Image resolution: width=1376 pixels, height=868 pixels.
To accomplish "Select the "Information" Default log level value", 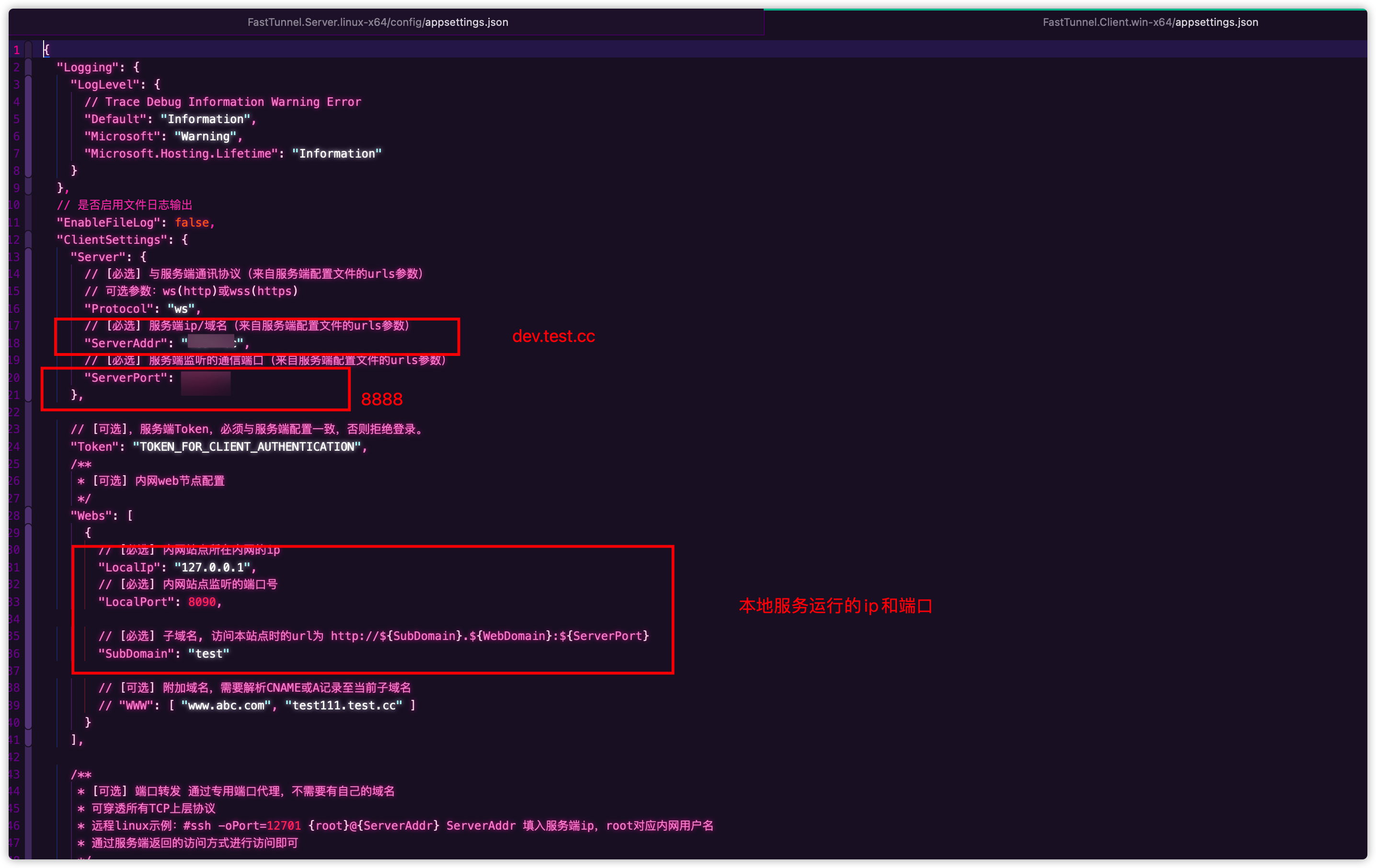I will pos(206,119).
